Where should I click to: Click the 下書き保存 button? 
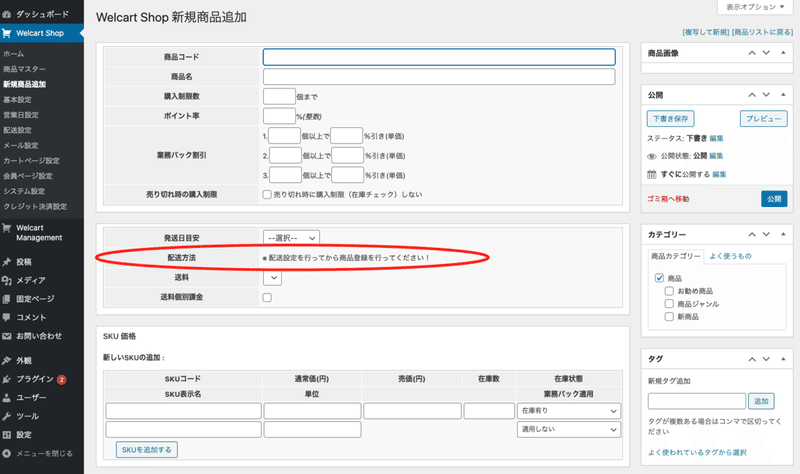(670, 119)
